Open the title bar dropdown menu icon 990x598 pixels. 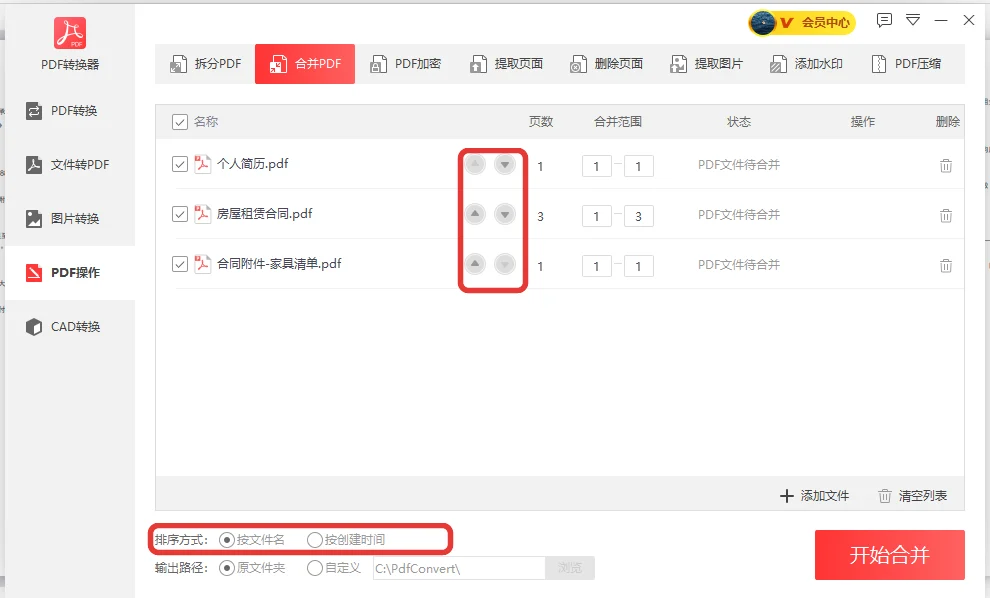(913, 20)
